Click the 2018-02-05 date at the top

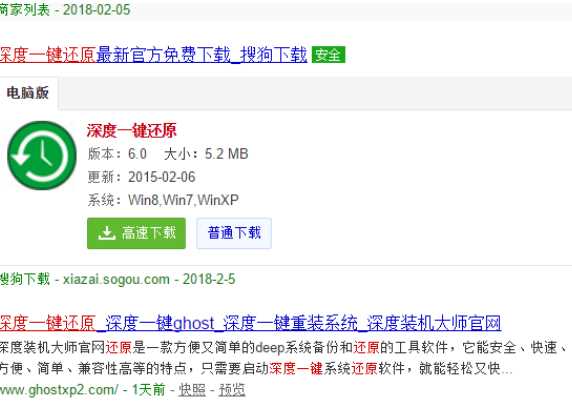[x=97, y=10]
